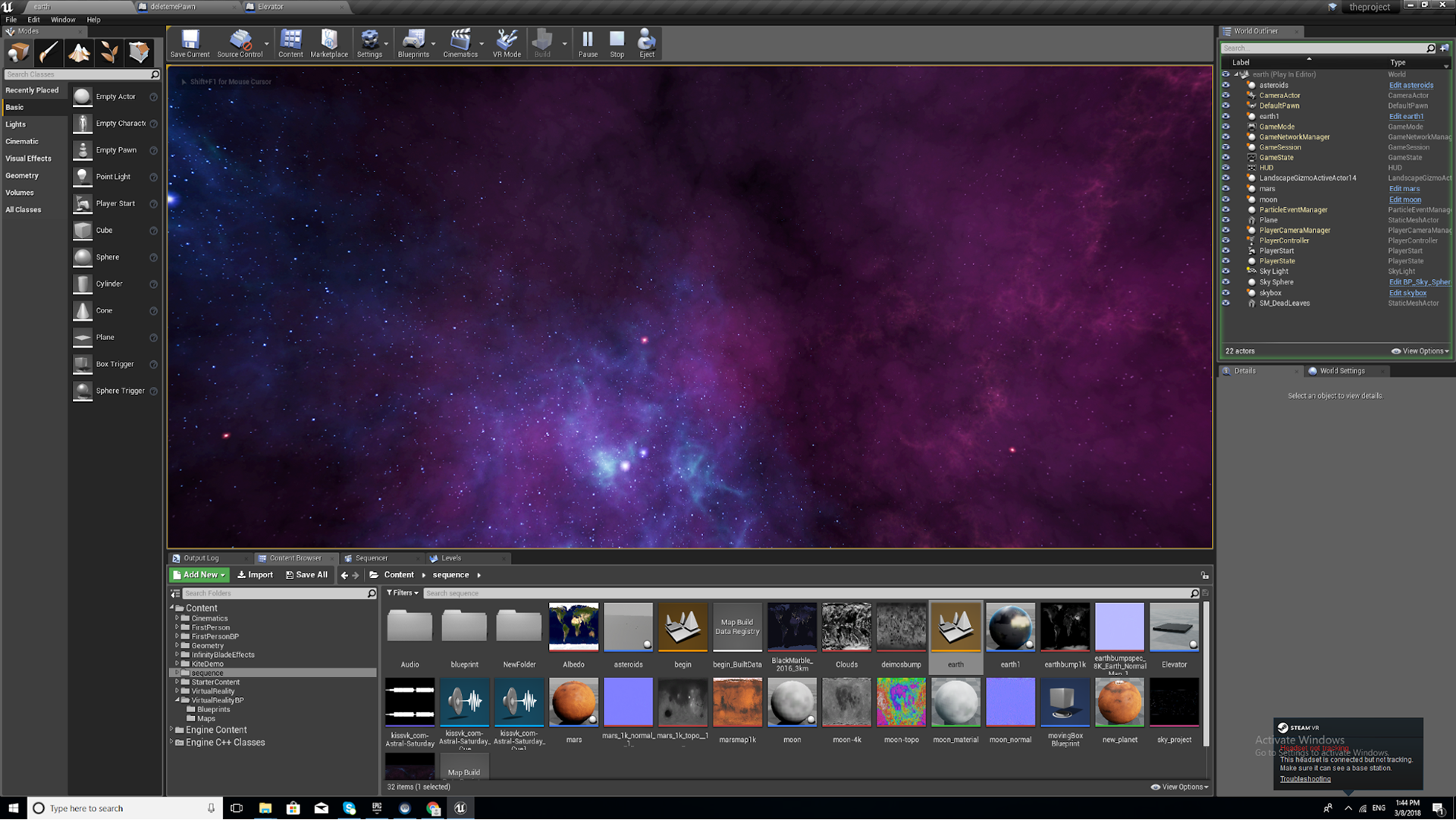The height and width of the screenshot is (820, 1456).
Task: Open the Window menu
Action: tap(63, 20)
